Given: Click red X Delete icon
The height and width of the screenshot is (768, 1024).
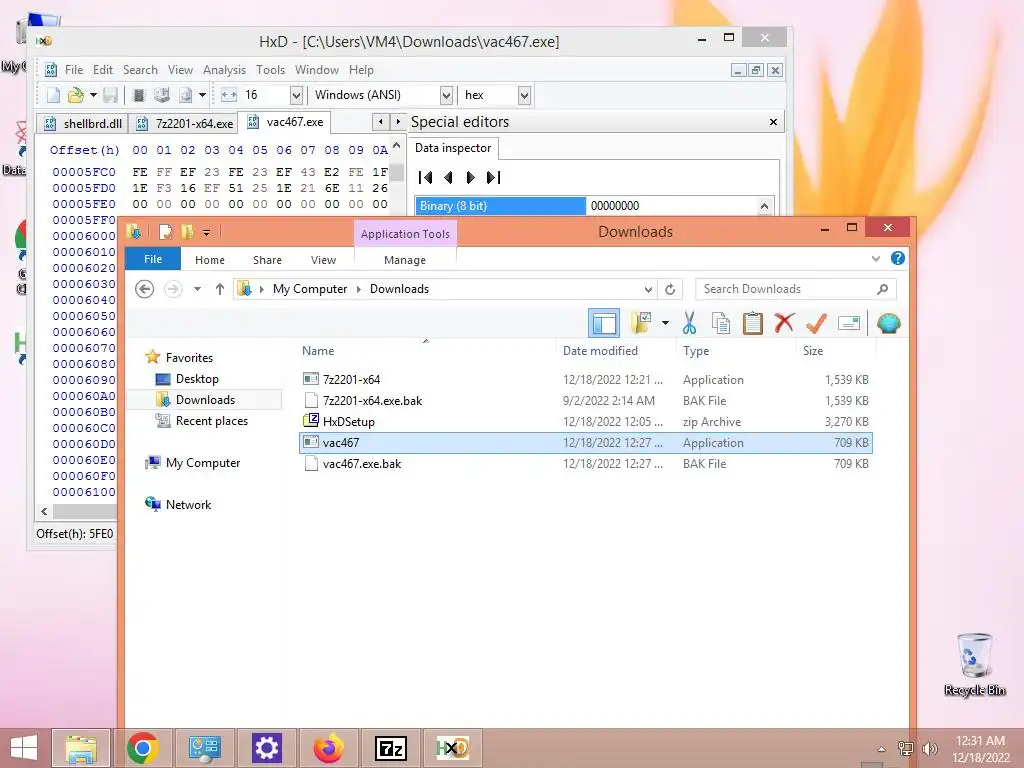Looking at the screenshot, I should [x=784, y=323].
